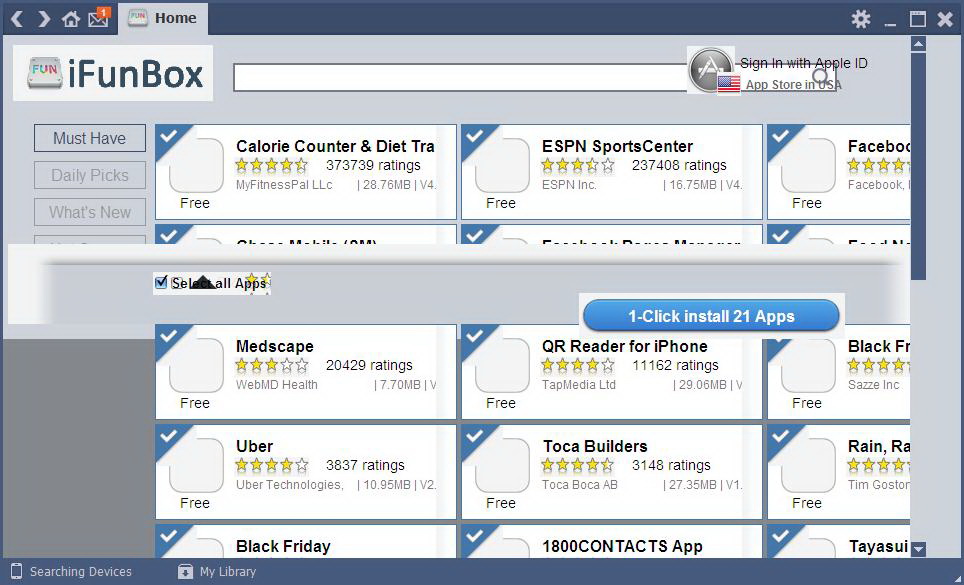Open the Calorie Counter app icon

click(196, 165)
